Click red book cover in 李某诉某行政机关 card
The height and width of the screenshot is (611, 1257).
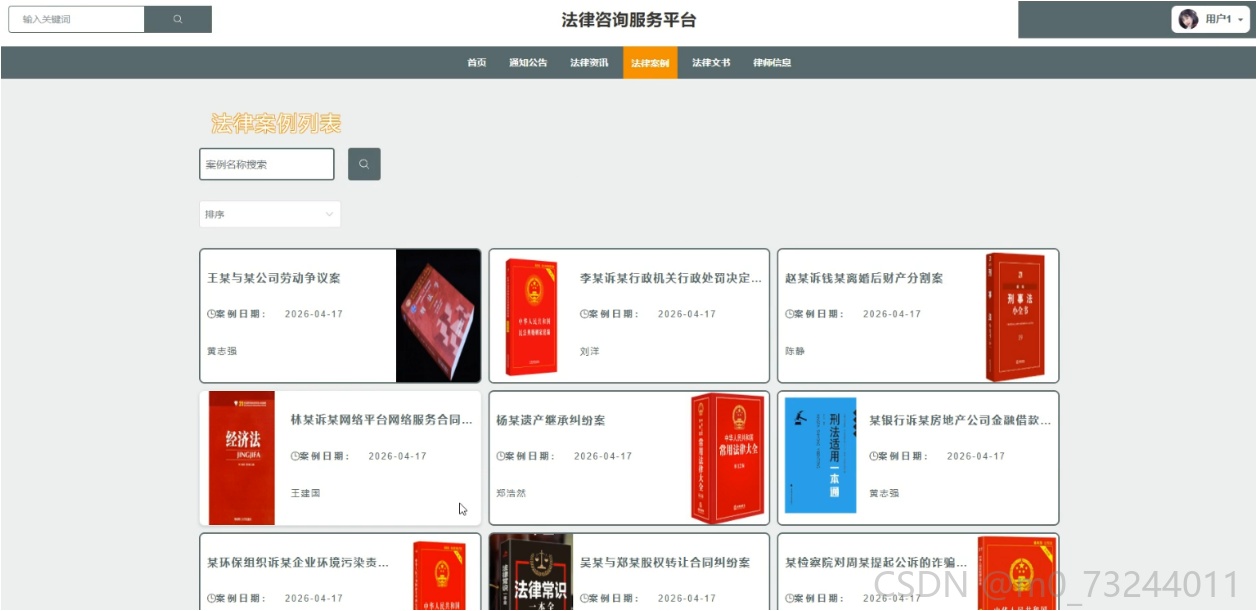click(531, 316)
